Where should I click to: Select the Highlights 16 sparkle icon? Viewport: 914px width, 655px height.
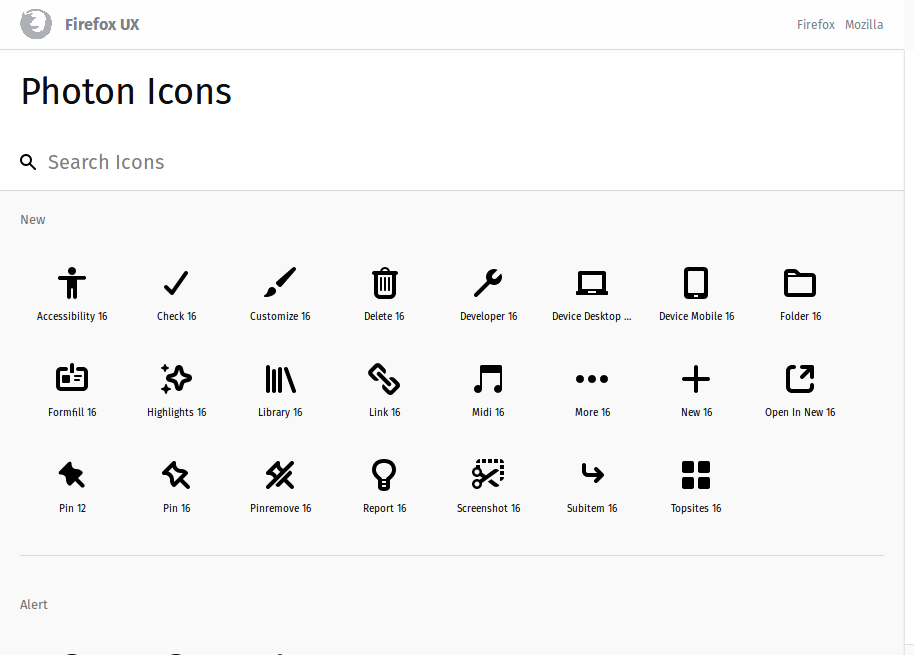tap(176, 379)
